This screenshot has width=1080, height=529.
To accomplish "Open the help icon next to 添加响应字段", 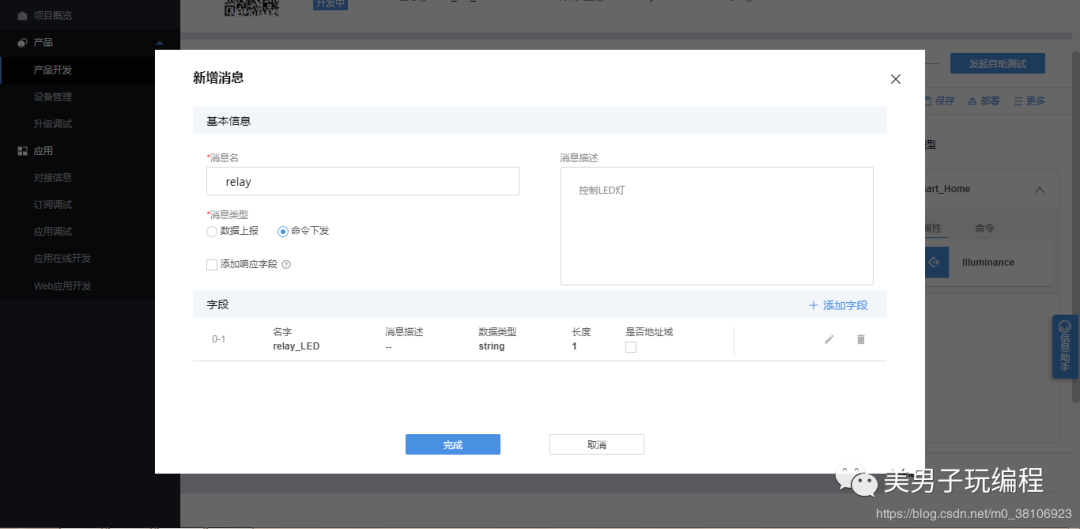I will [x=287, y=264].
